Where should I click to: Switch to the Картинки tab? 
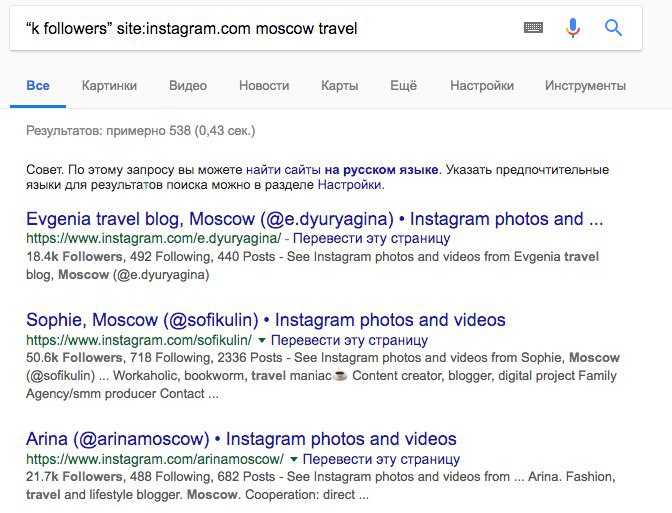tap(110, 86)
